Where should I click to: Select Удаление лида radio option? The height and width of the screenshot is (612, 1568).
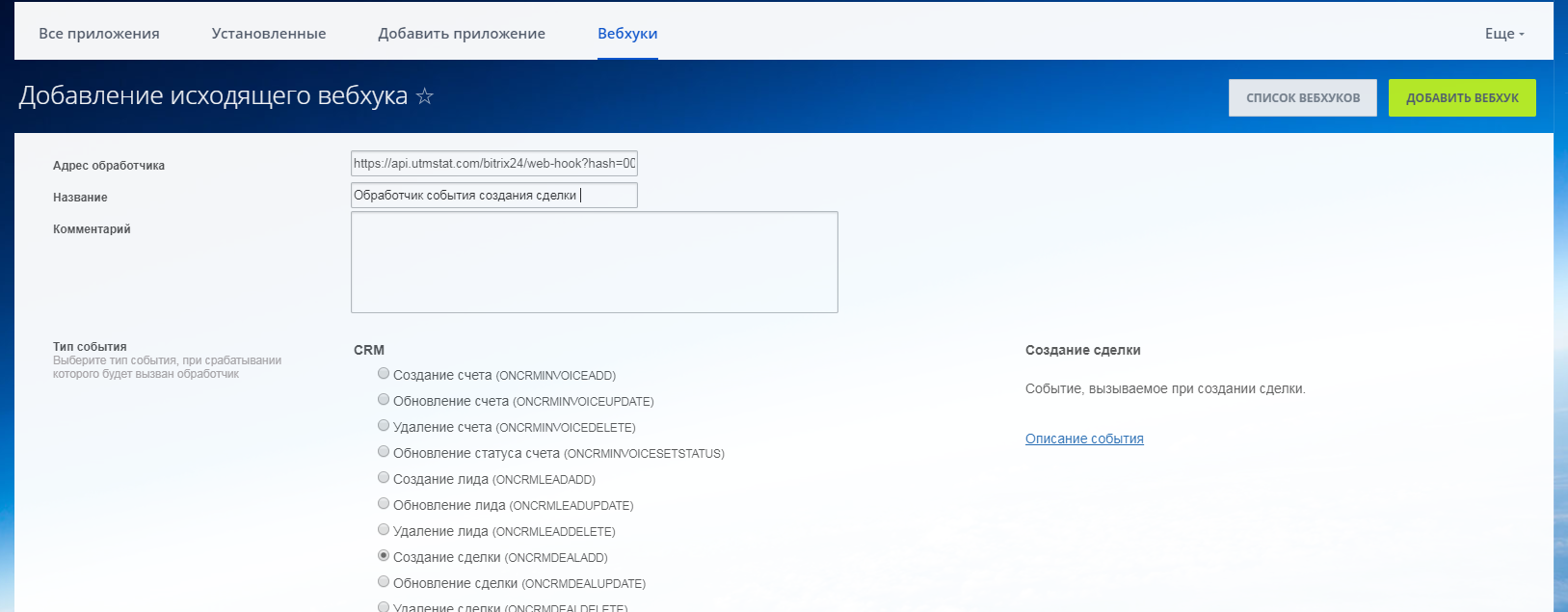point(384,530)
